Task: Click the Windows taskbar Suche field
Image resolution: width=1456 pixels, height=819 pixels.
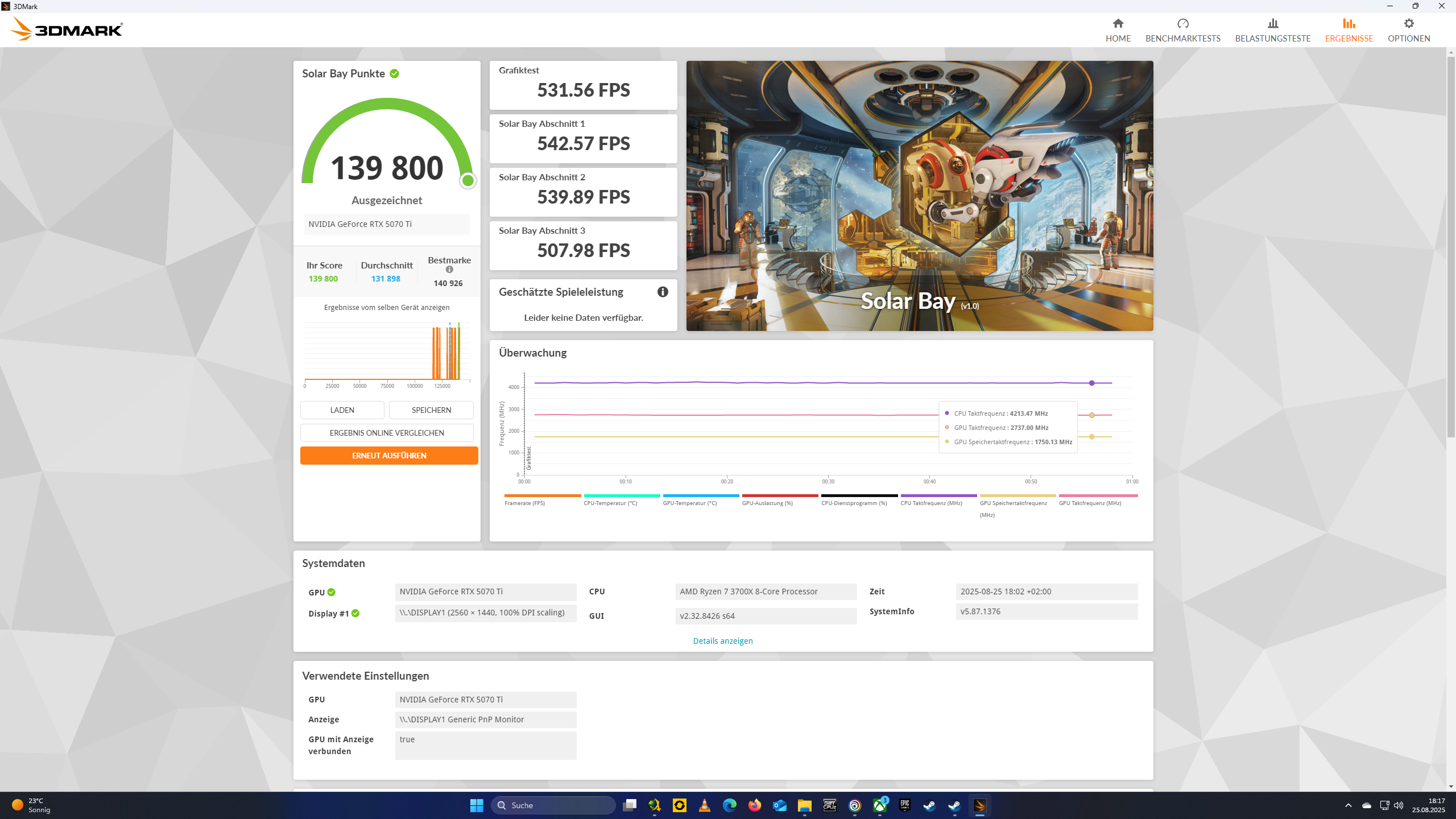Action: (553, 805)
